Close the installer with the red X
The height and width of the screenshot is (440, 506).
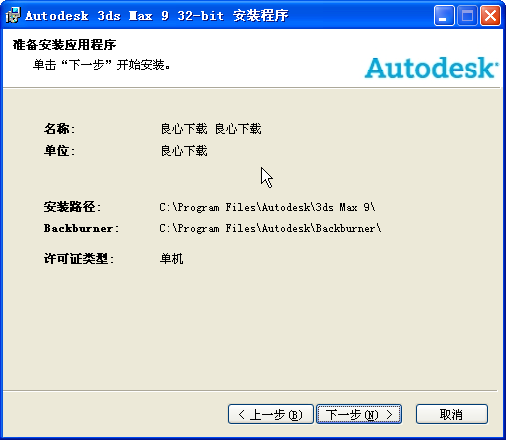[490, 16]
